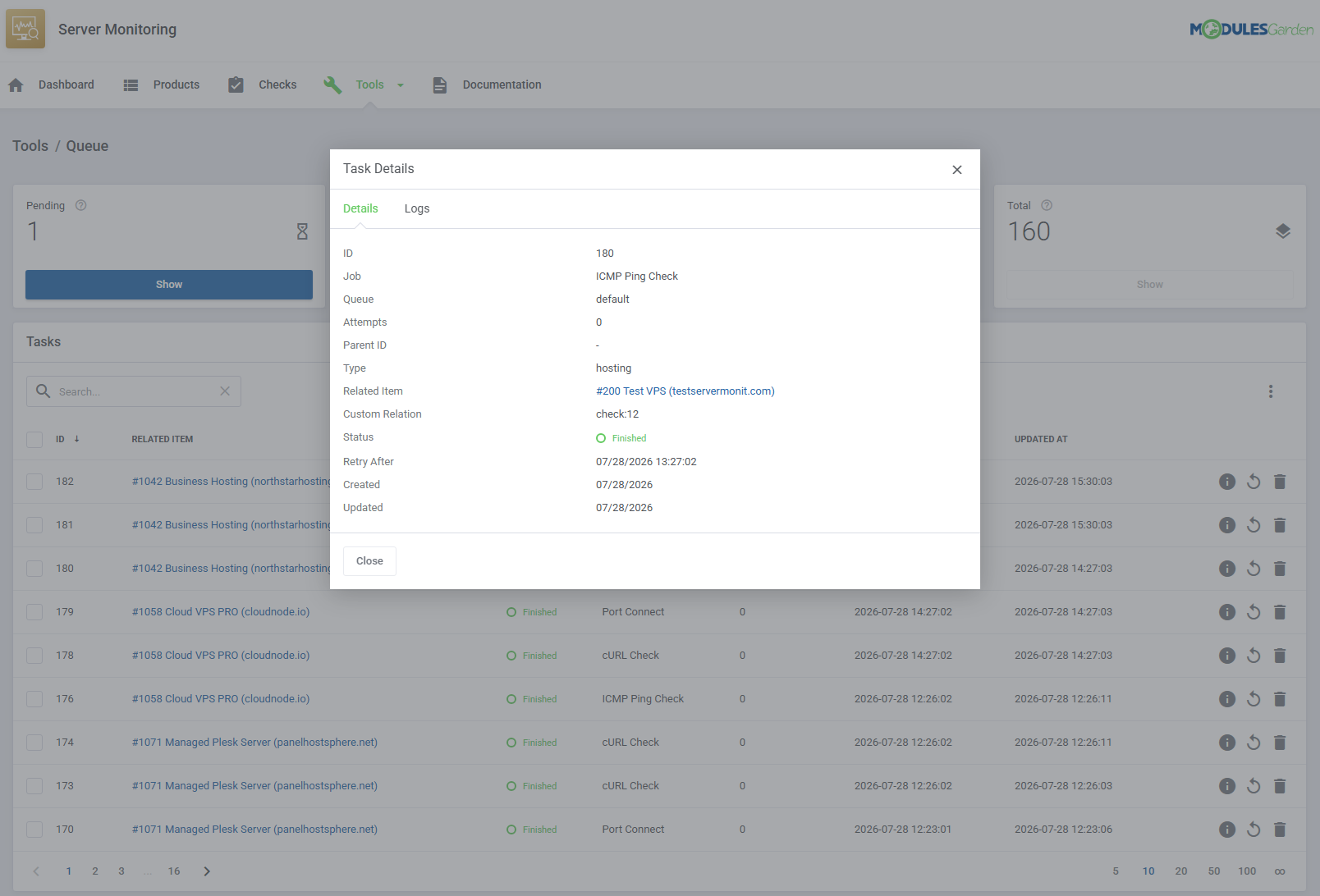The height and width of the screenshot is (896, 1320).
Task: Open info details for task 179
Action: 1227,612
